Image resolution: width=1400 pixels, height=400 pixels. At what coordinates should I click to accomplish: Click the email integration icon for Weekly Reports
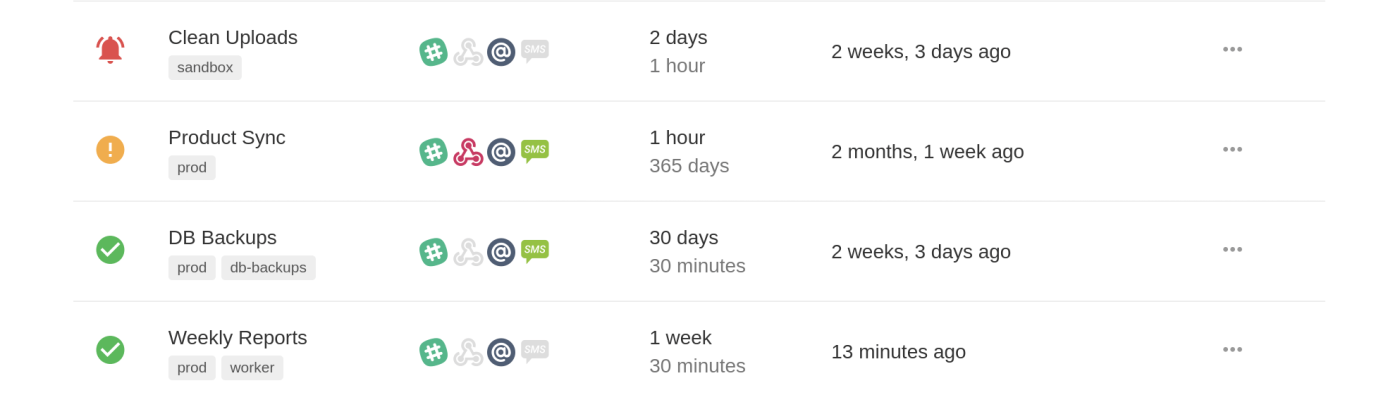501,352
